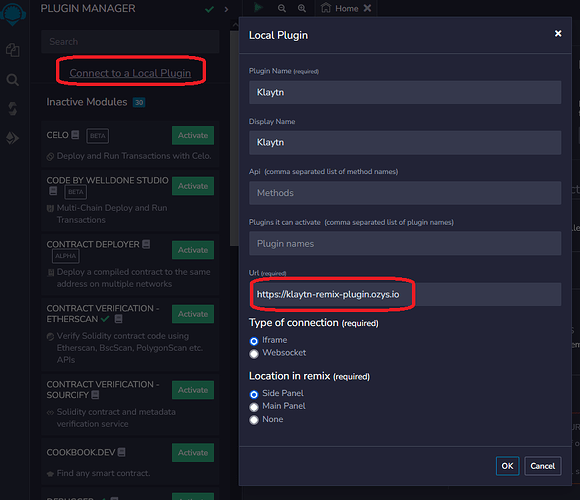Select Websocket connection type
The height and width of the screenshot is (500, 580).
[x=254, y=354]
